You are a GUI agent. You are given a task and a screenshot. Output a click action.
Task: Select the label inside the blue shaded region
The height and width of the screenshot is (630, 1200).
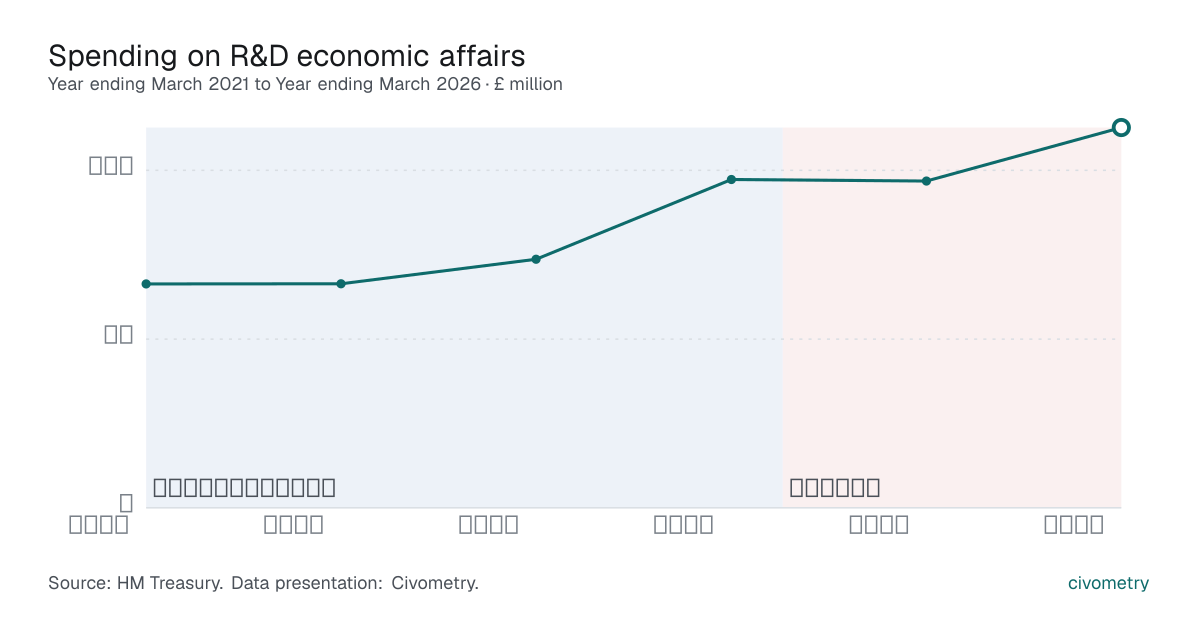pos(244,488)
